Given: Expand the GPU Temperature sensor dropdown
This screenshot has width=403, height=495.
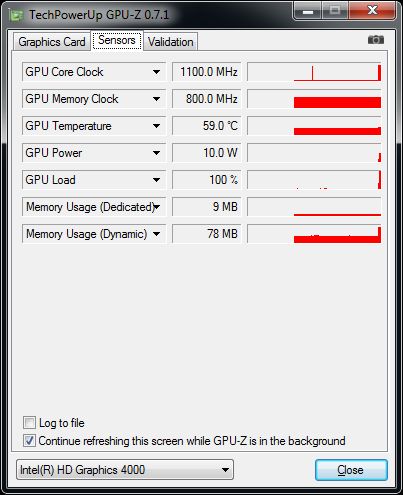Looking at the screenshot, I should (x=156, y=126).
